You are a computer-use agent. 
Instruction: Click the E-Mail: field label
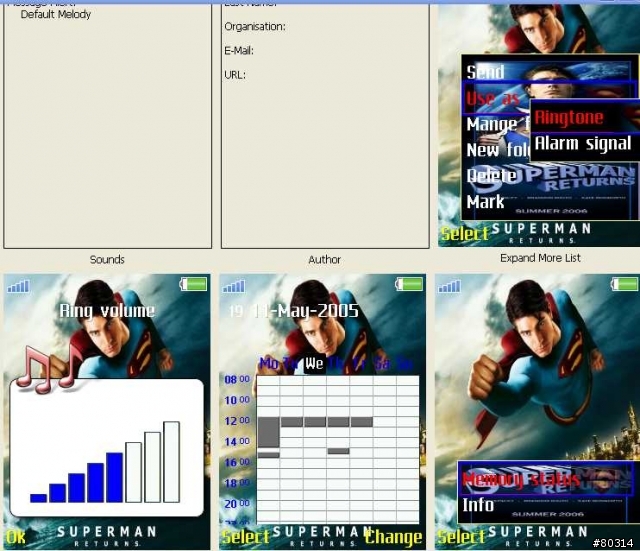239,51
